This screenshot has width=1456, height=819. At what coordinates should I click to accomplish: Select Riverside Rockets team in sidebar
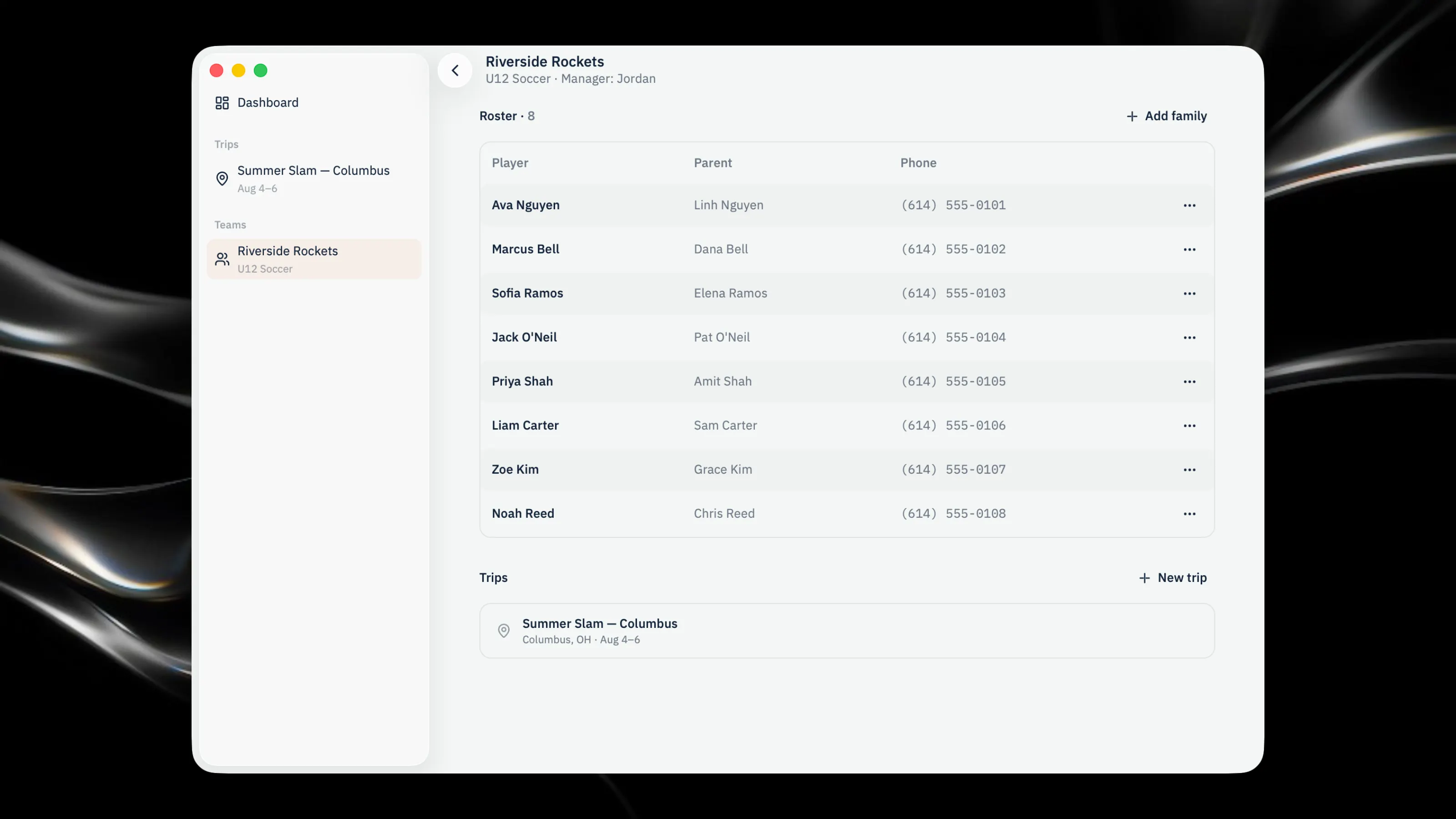313,259
